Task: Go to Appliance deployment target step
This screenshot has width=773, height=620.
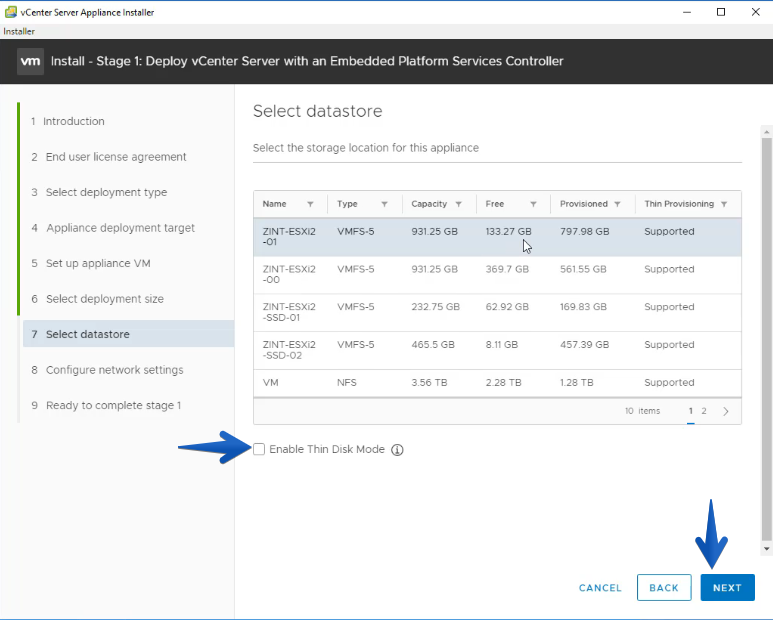Action: click(x=113, y=228)
